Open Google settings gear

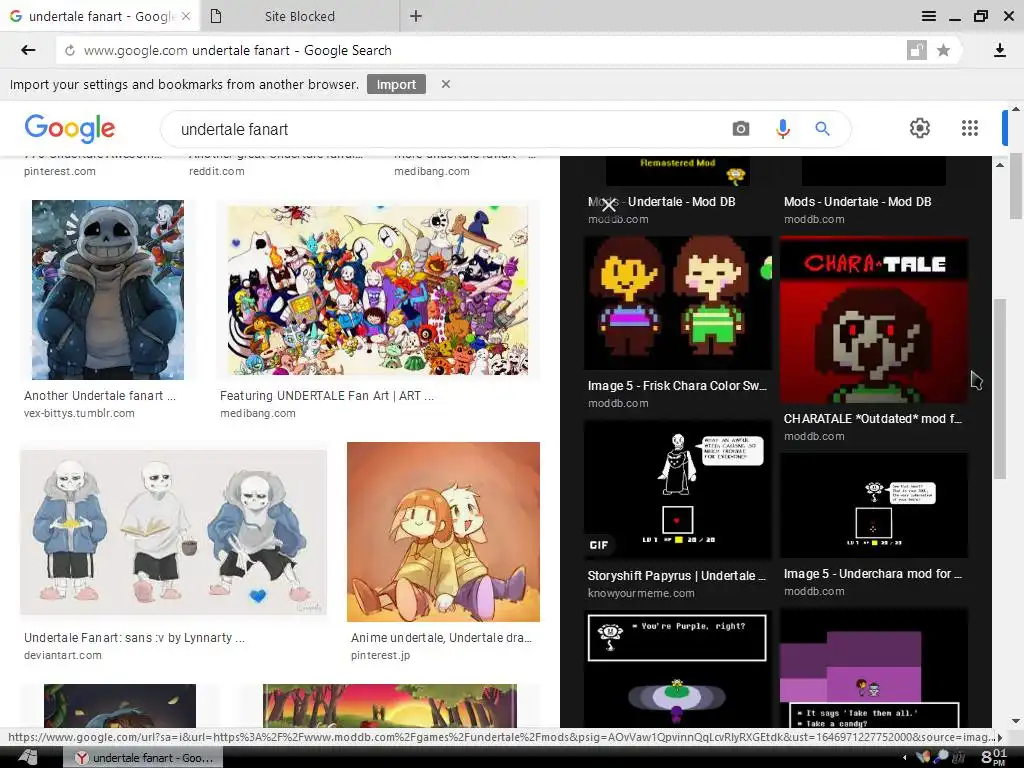coord(920,128)
